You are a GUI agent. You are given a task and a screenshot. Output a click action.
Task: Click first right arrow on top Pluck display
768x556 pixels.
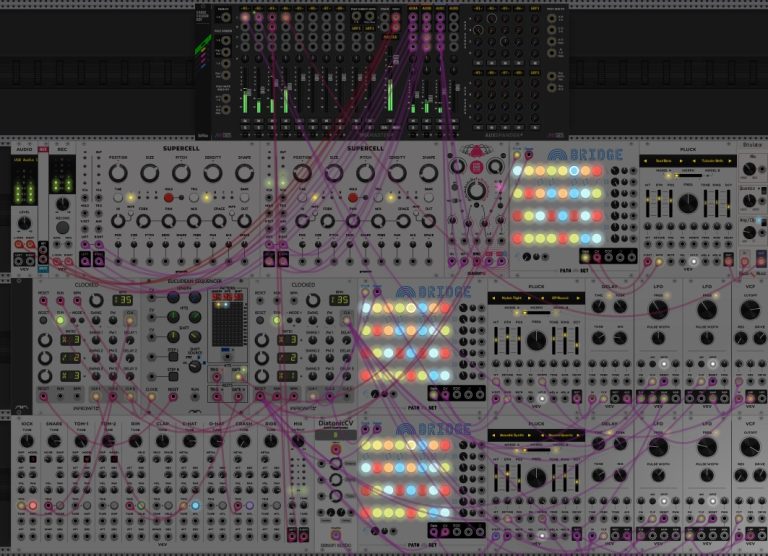coord(680,161)
